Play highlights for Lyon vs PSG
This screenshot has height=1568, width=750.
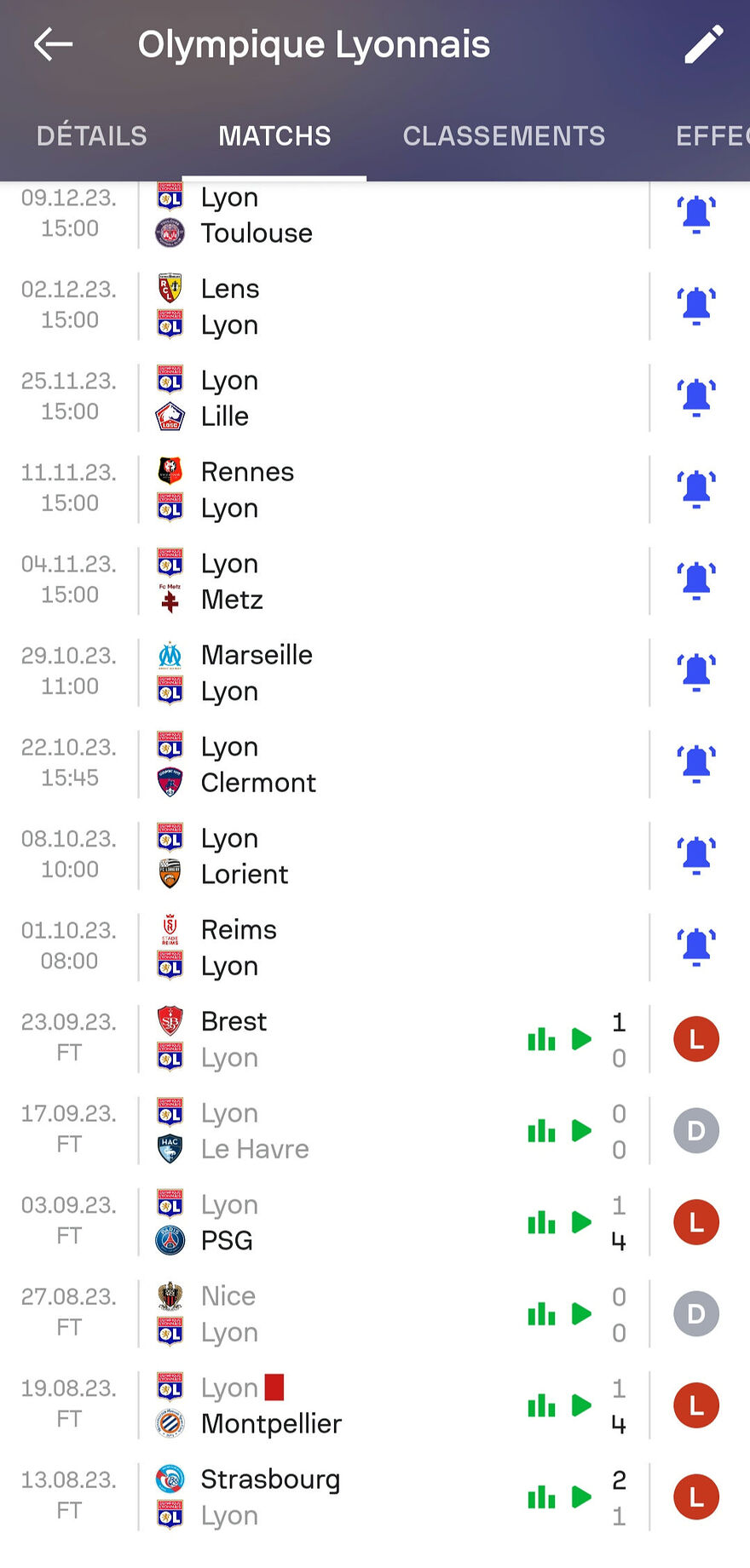(581, 1222)
